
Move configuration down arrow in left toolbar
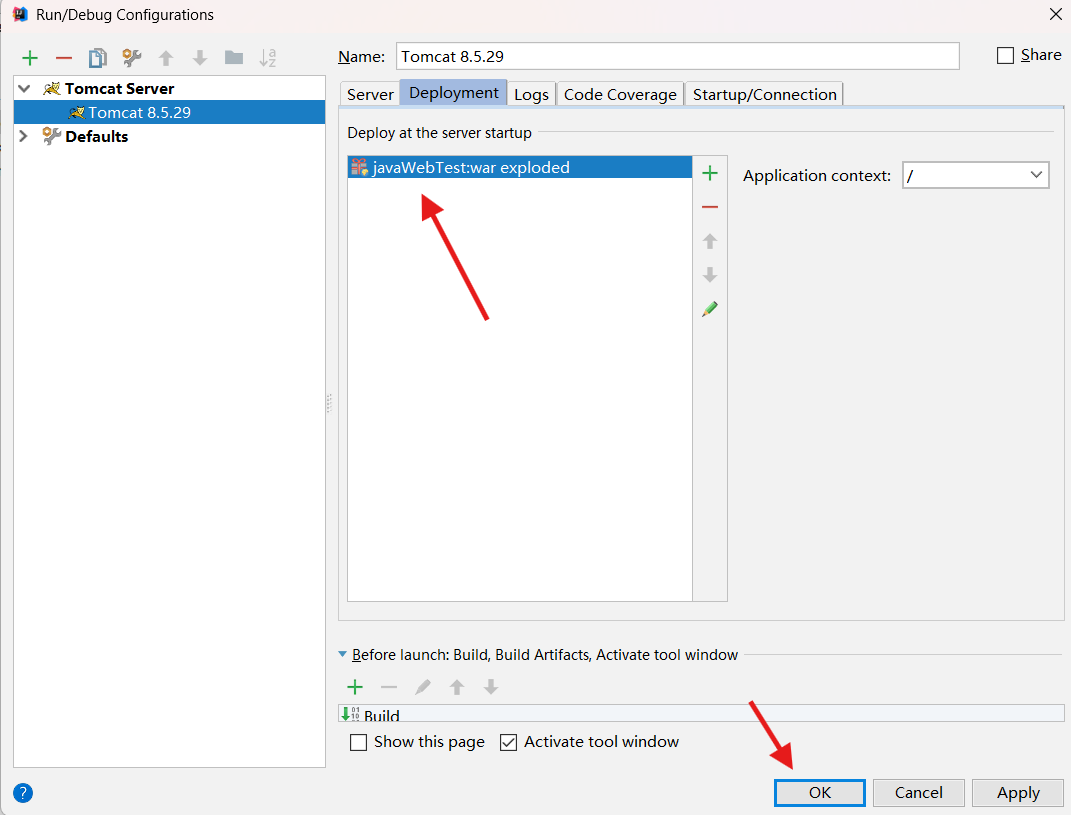[199, 58]
